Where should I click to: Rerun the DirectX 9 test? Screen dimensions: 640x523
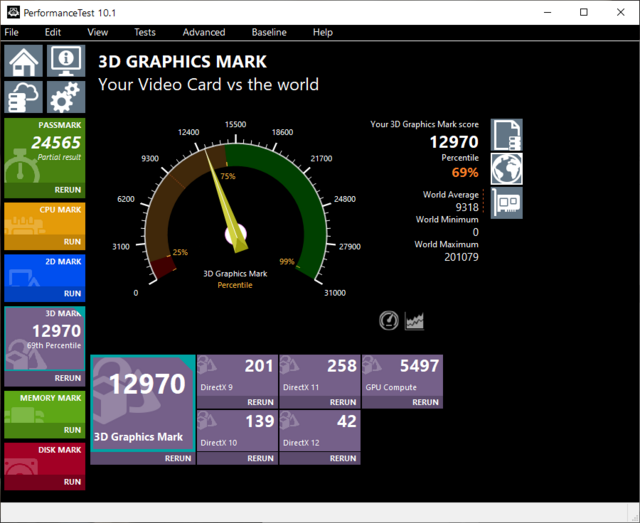coord(260,402)
